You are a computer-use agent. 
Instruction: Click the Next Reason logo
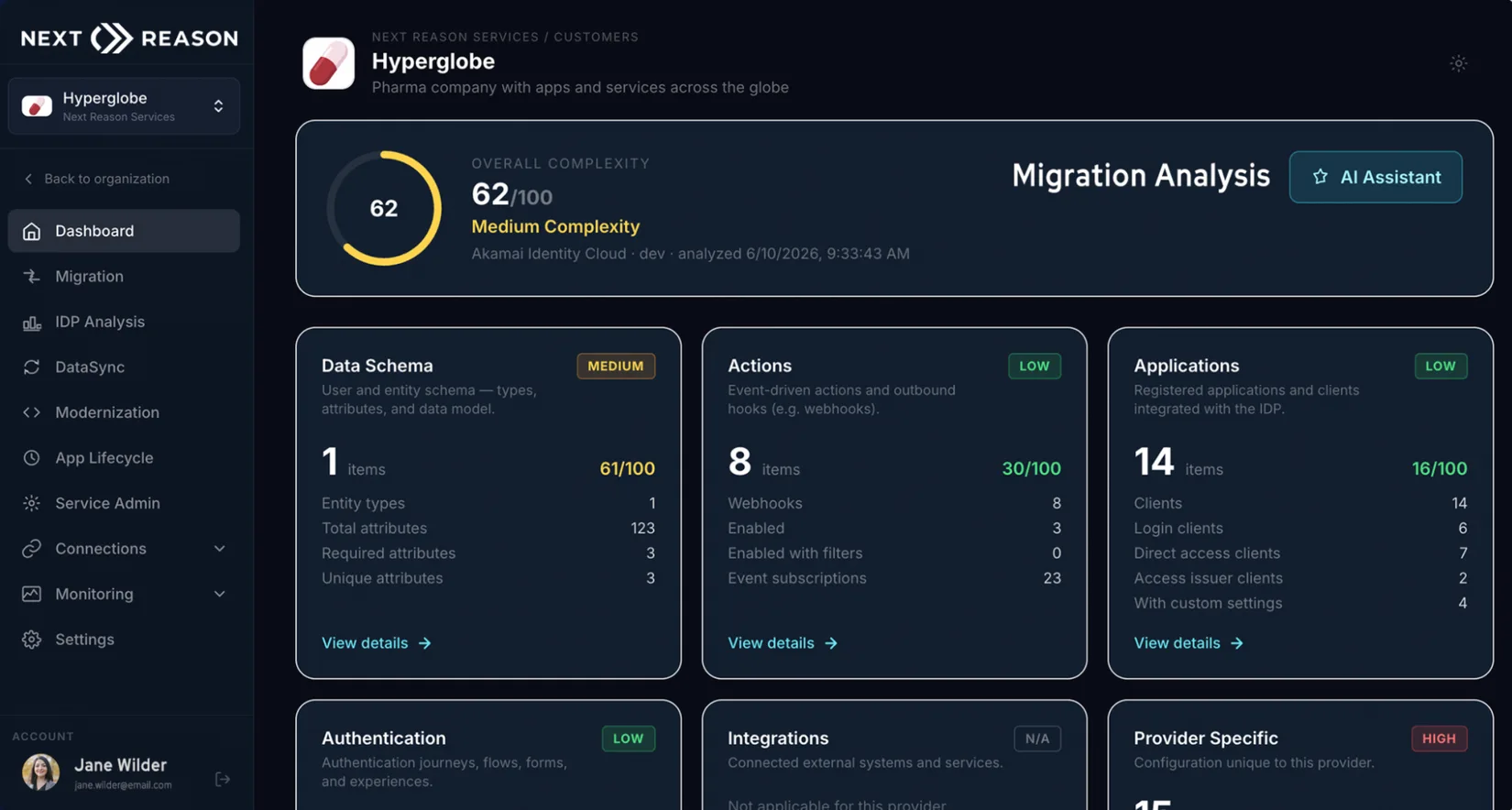129,38
